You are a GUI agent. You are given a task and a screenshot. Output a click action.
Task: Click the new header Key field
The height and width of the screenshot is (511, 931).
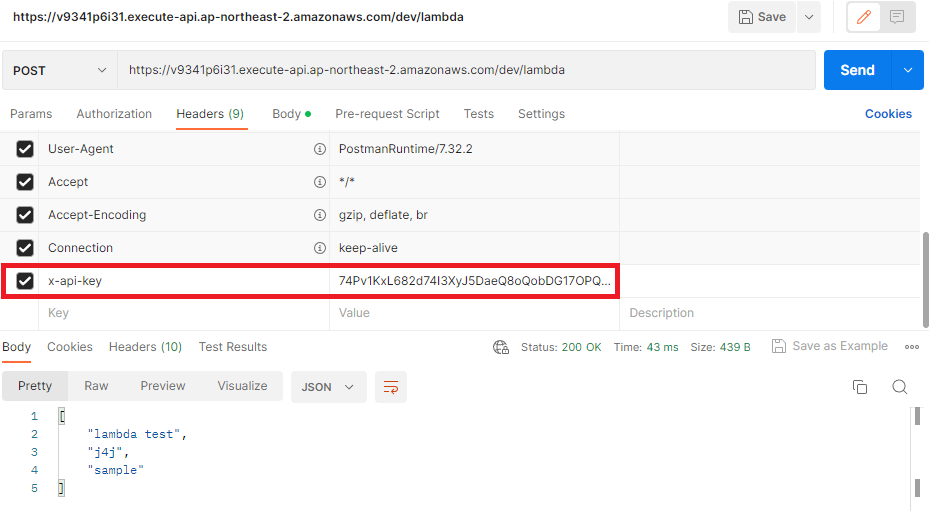click(x=184, y=313)
